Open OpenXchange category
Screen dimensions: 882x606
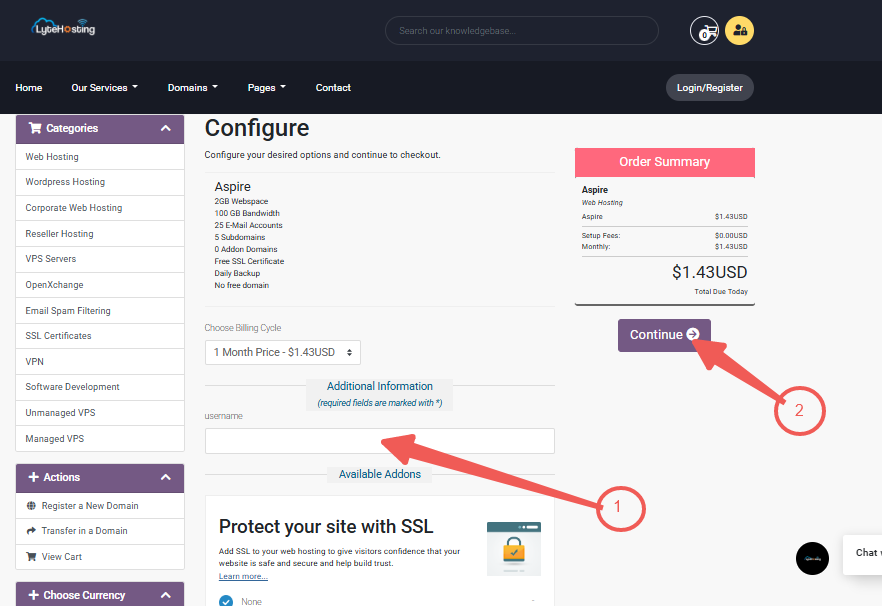100,285
